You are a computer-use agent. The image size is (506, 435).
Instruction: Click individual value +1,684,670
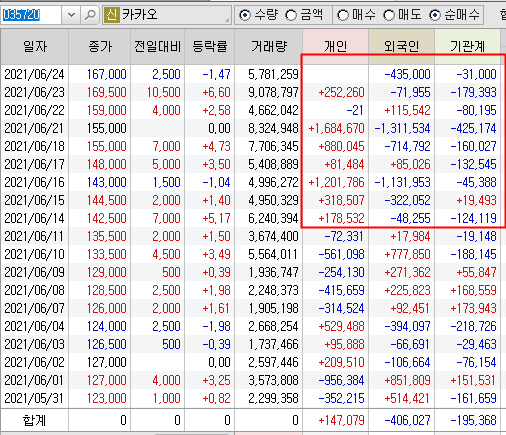point(336,128)
